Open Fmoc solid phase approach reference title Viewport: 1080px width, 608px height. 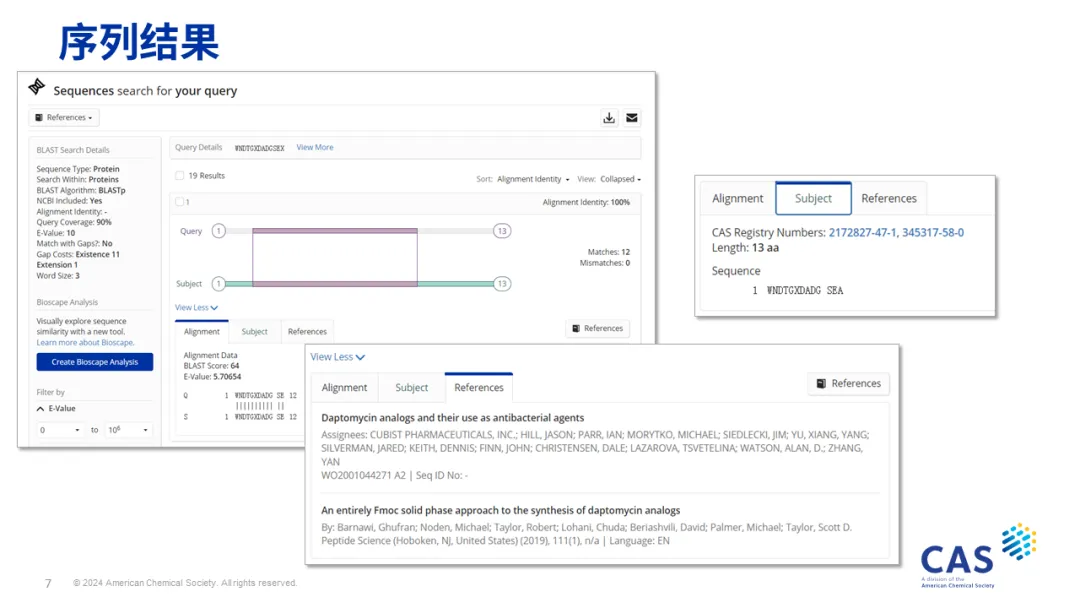pyautogui.click(x=501, y=510)
